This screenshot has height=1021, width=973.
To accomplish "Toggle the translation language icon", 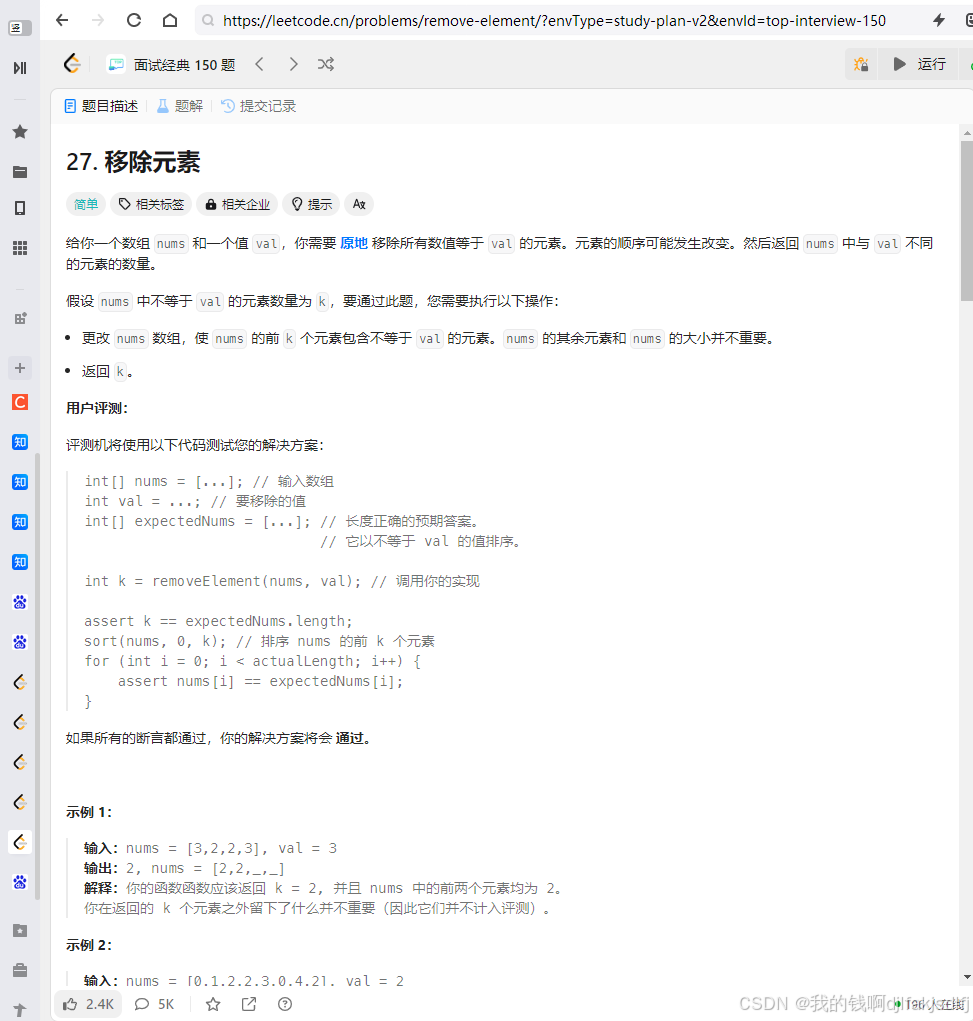I will 359,204.
